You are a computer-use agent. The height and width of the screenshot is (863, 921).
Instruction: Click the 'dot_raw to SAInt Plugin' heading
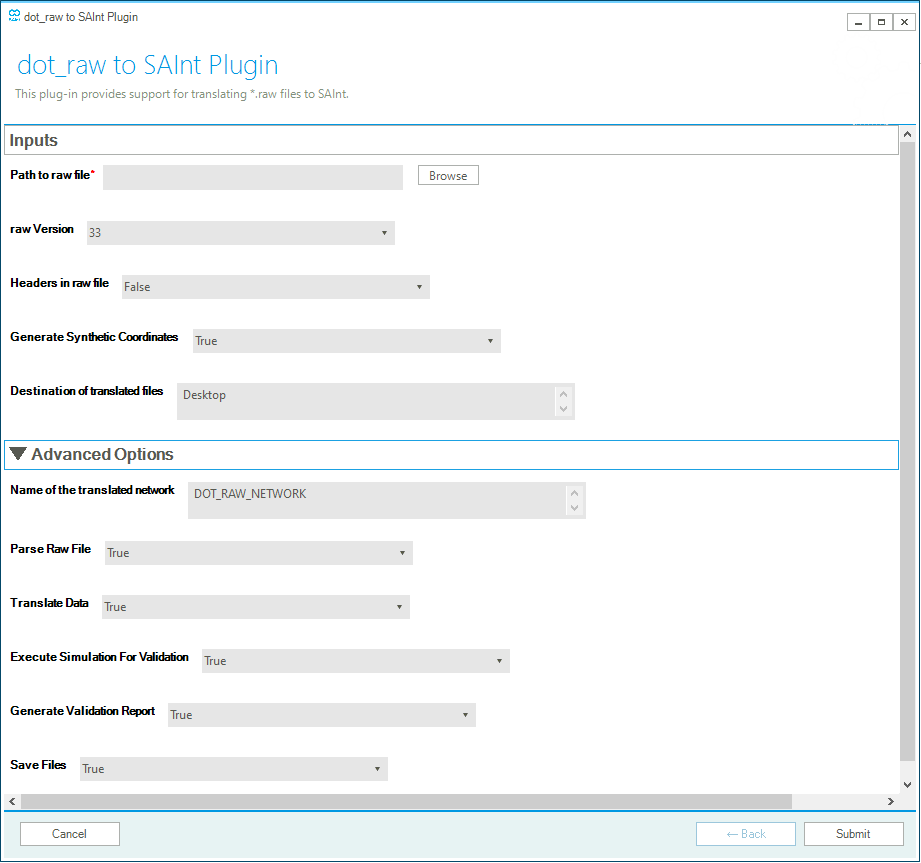click(x=147, y=65)
